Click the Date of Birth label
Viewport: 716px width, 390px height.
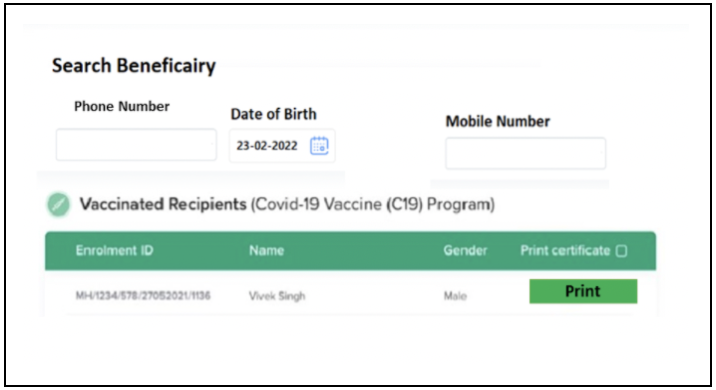(x=273, y=114)
